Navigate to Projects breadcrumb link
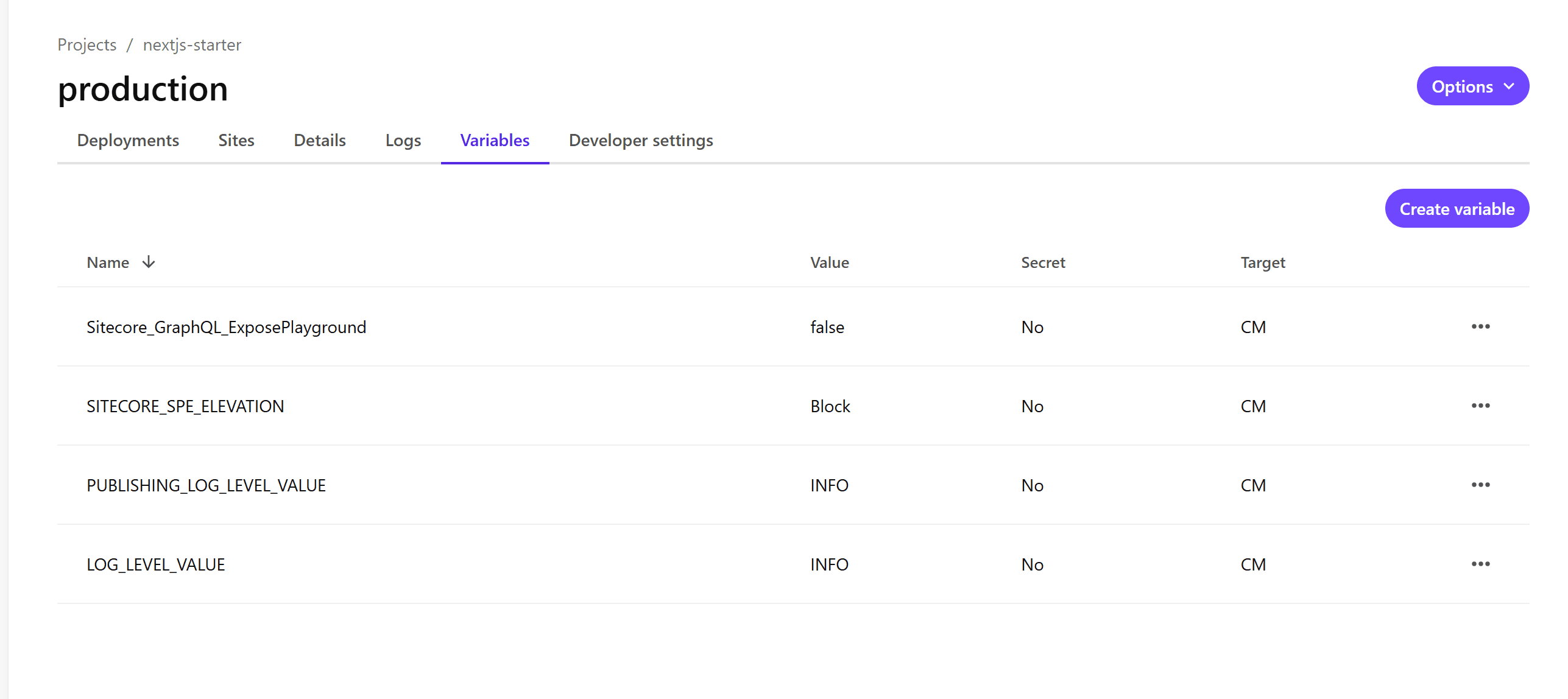Screen dimensions: 1568x699 pos(87,45)
